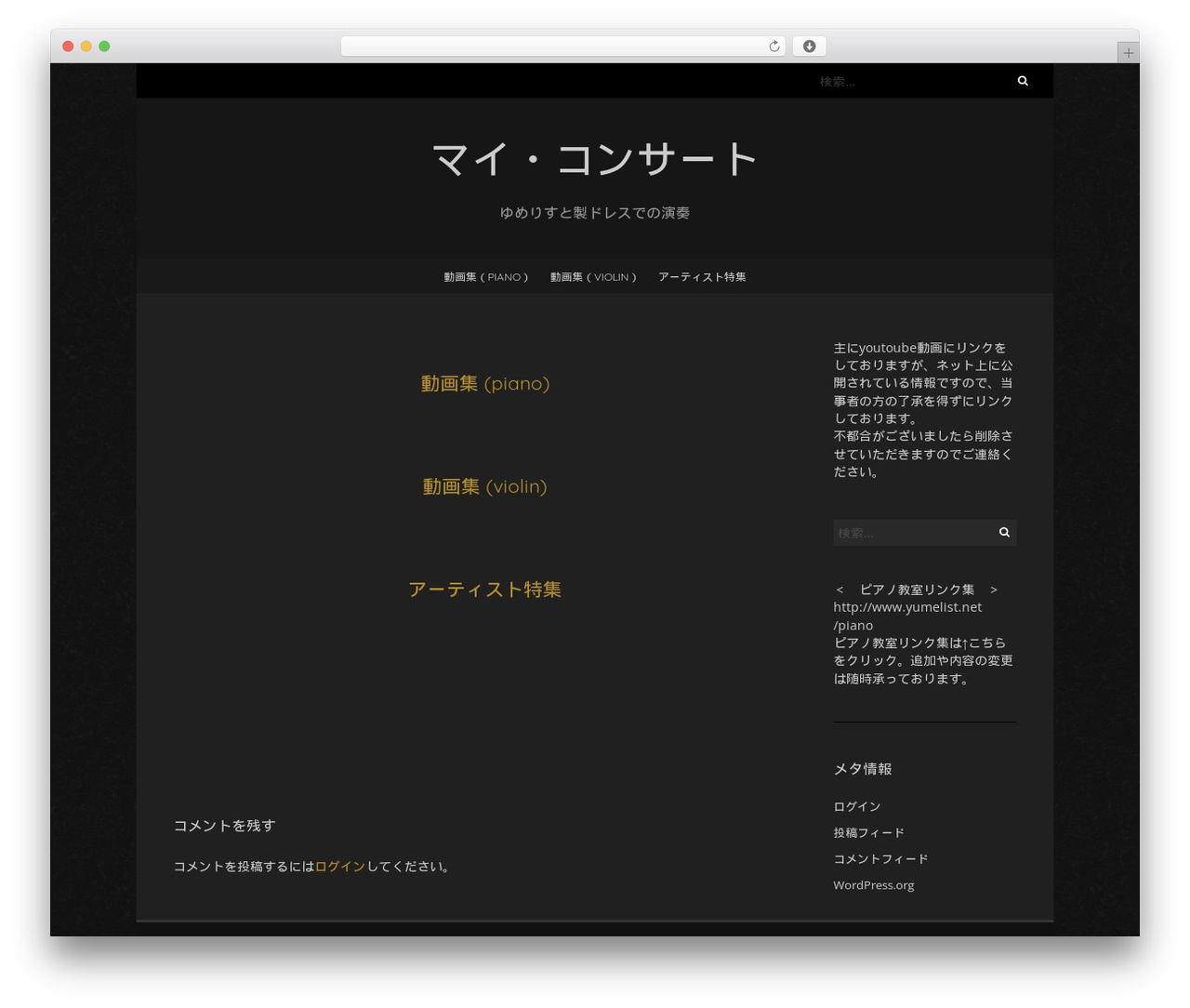Screen dimensions: 1190x1008
Task: Click the コメントを残す heading
Action: (x=224, y=826)
